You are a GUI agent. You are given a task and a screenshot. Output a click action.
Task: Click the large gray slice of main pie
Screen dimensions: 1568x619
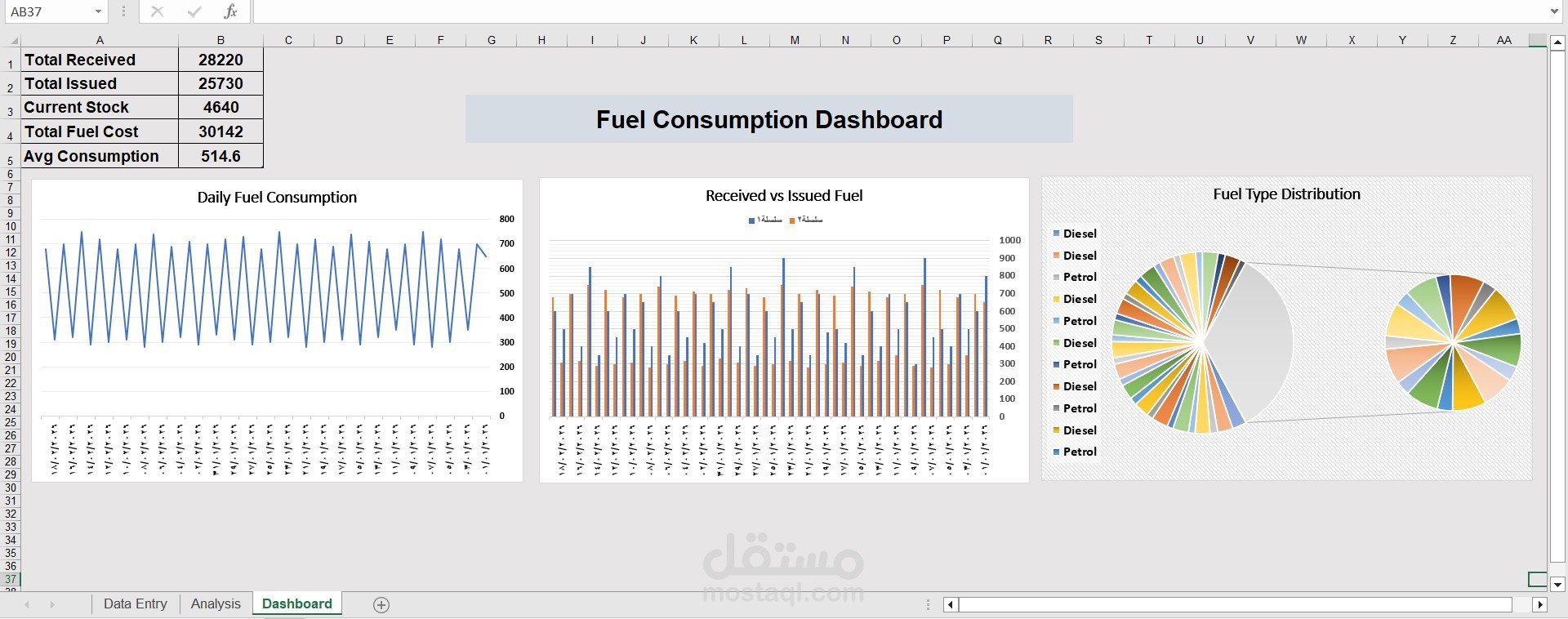tap(1254, 343)
